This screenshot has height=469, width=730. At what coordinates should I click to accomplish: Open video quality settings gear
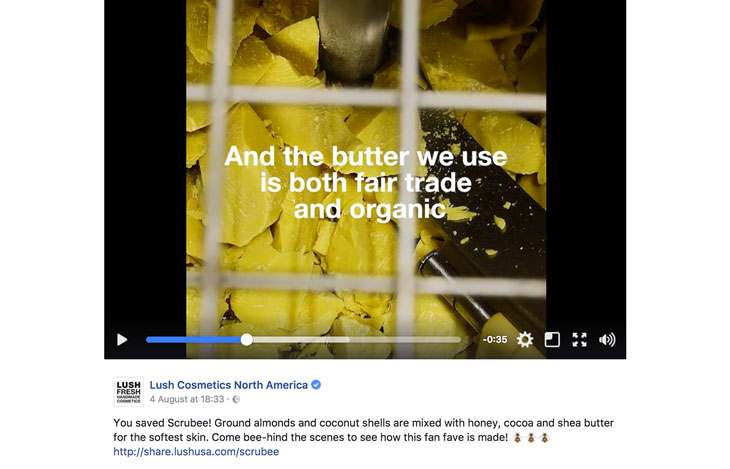(525, 340)
